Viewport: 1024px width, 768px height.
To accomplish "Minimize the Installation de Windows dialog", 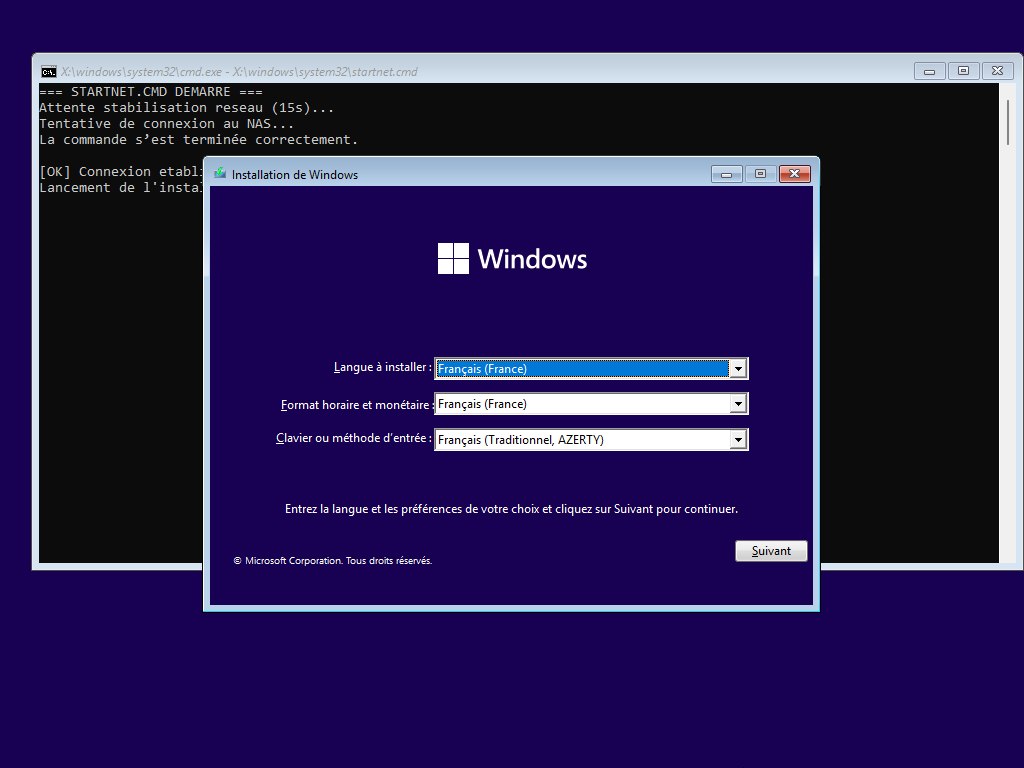I will (x=727, y=174).
